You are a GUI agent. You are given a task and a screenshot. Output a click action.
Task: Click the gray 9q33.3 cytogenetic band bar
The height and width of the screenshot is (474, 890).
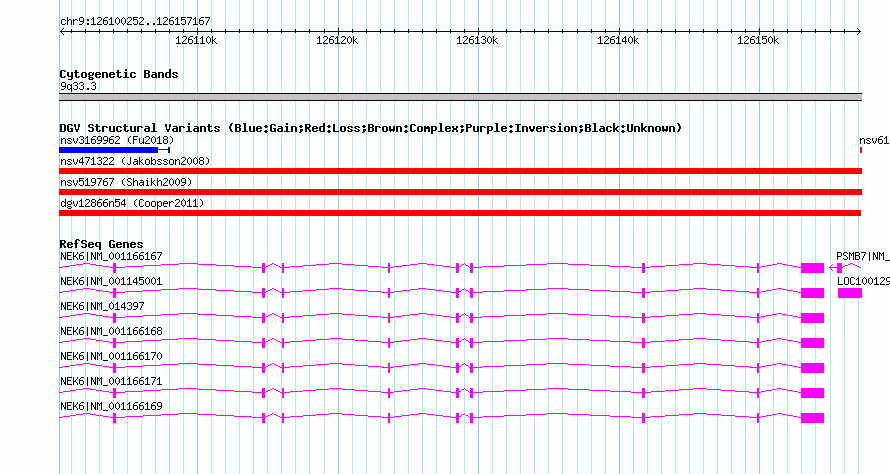click(x=460, y=97)
